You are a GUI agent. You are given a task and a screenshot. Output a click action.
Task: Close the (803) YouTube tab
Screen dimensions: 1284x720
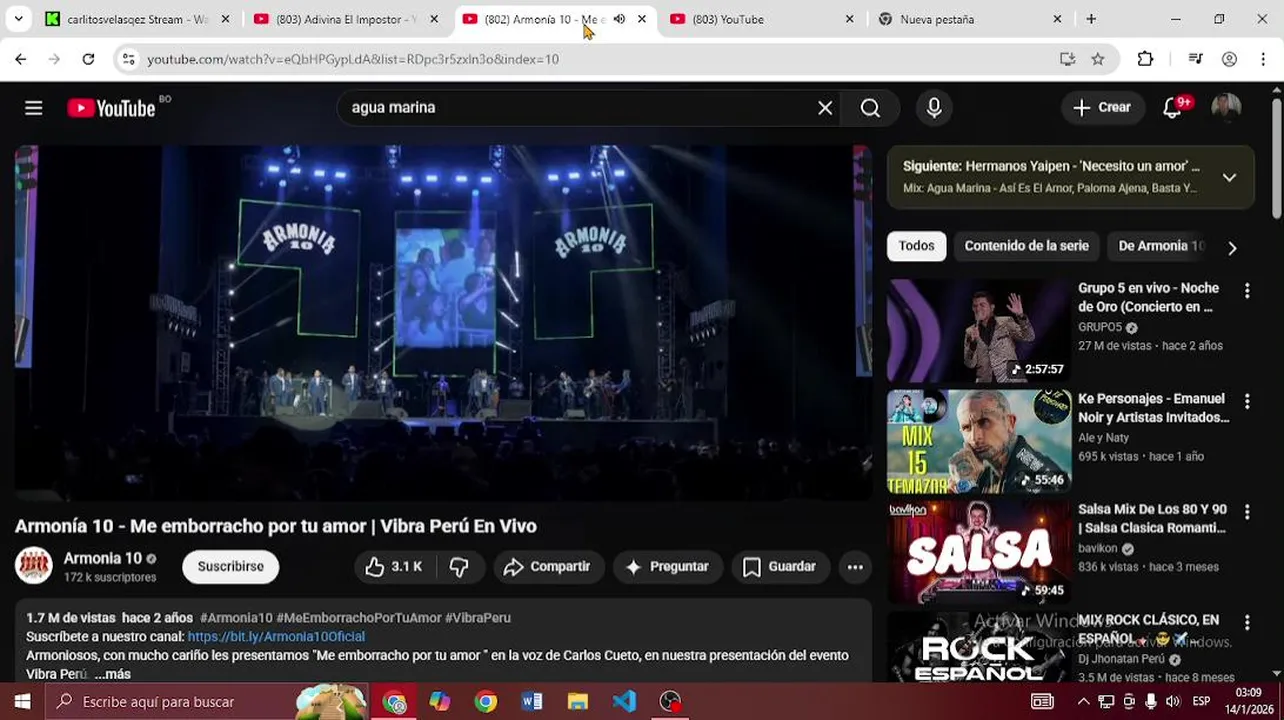[849, 19]
